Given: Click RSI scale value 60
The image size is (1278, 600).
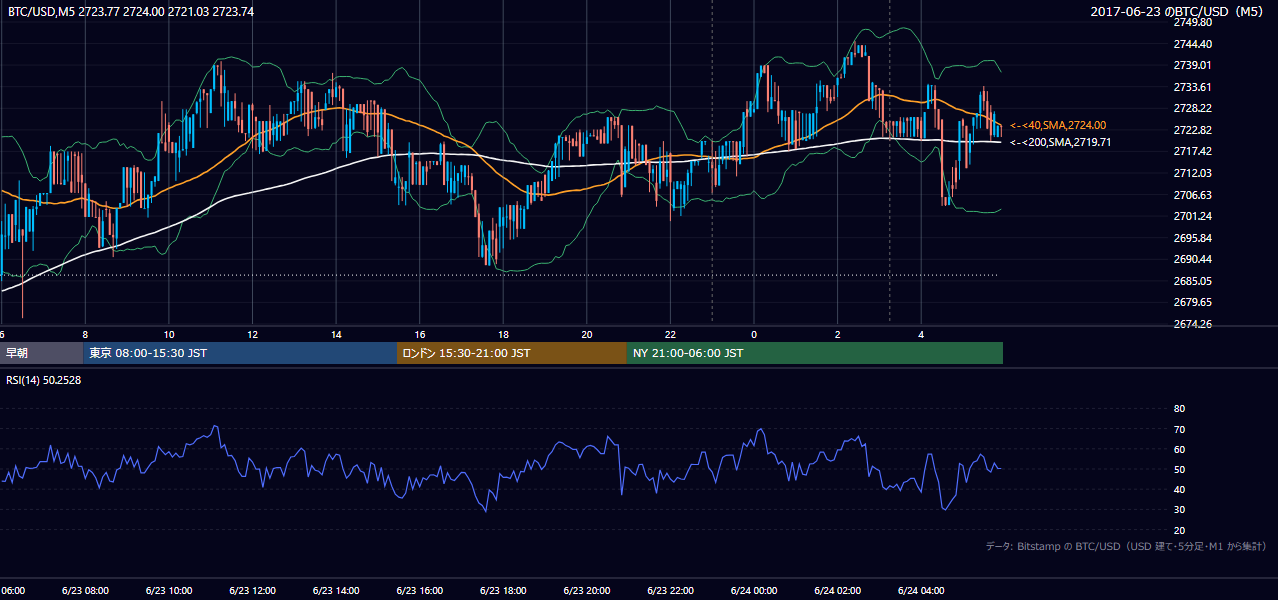Looking at the screenshot, I should click(x=1179, y=449).
